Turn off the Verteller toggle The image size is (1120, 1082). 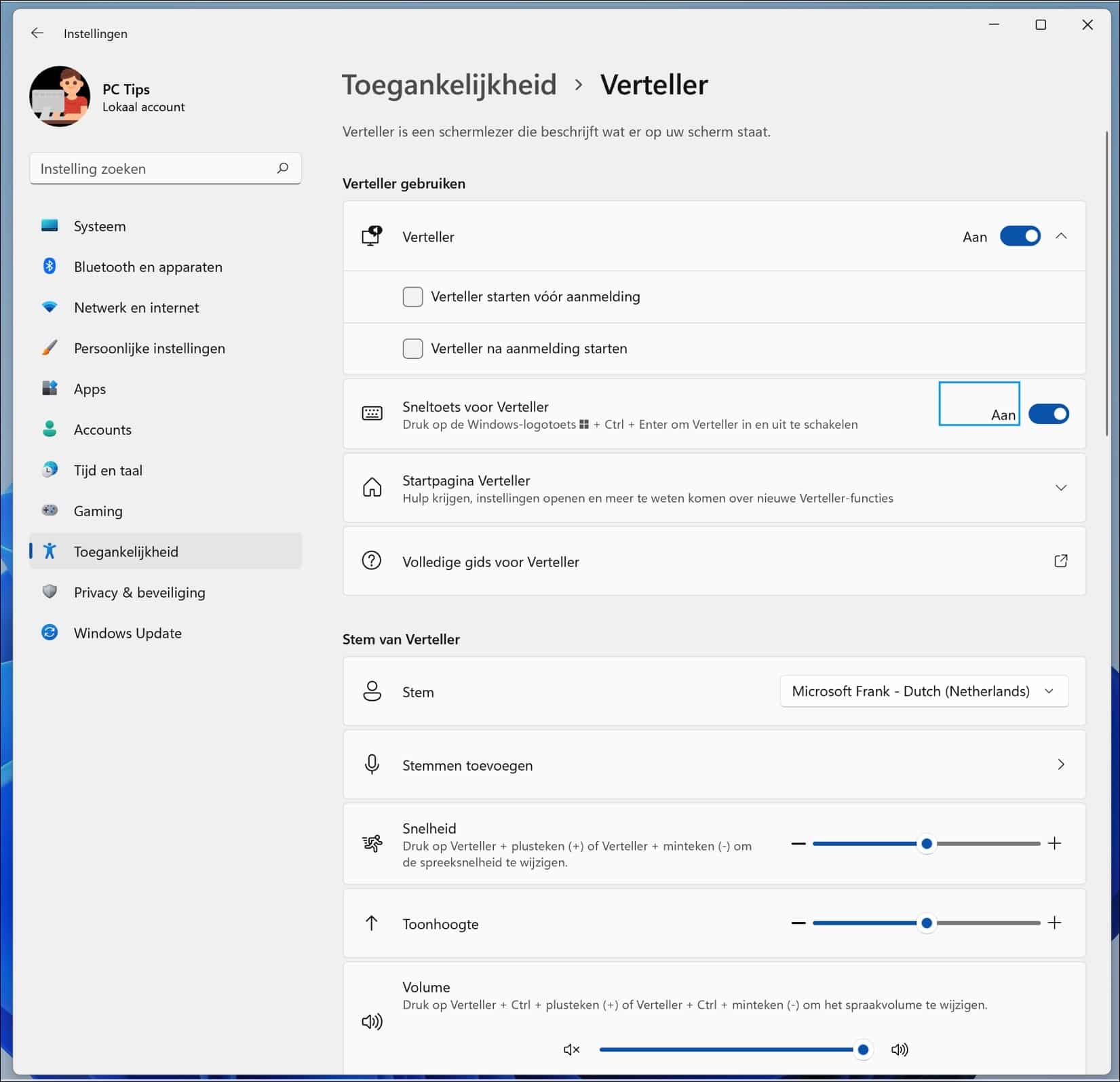coord(1020,236)
